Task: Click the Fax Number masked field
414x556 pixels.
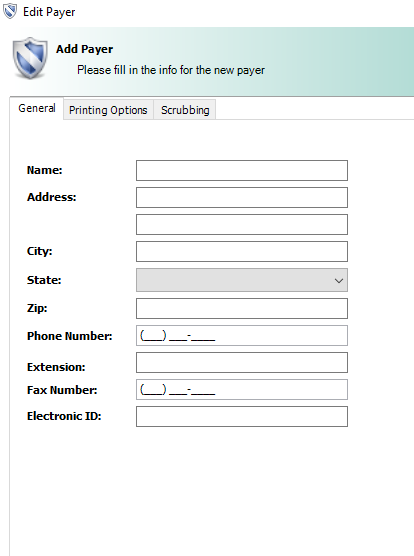Action: (x=242, y=389)
